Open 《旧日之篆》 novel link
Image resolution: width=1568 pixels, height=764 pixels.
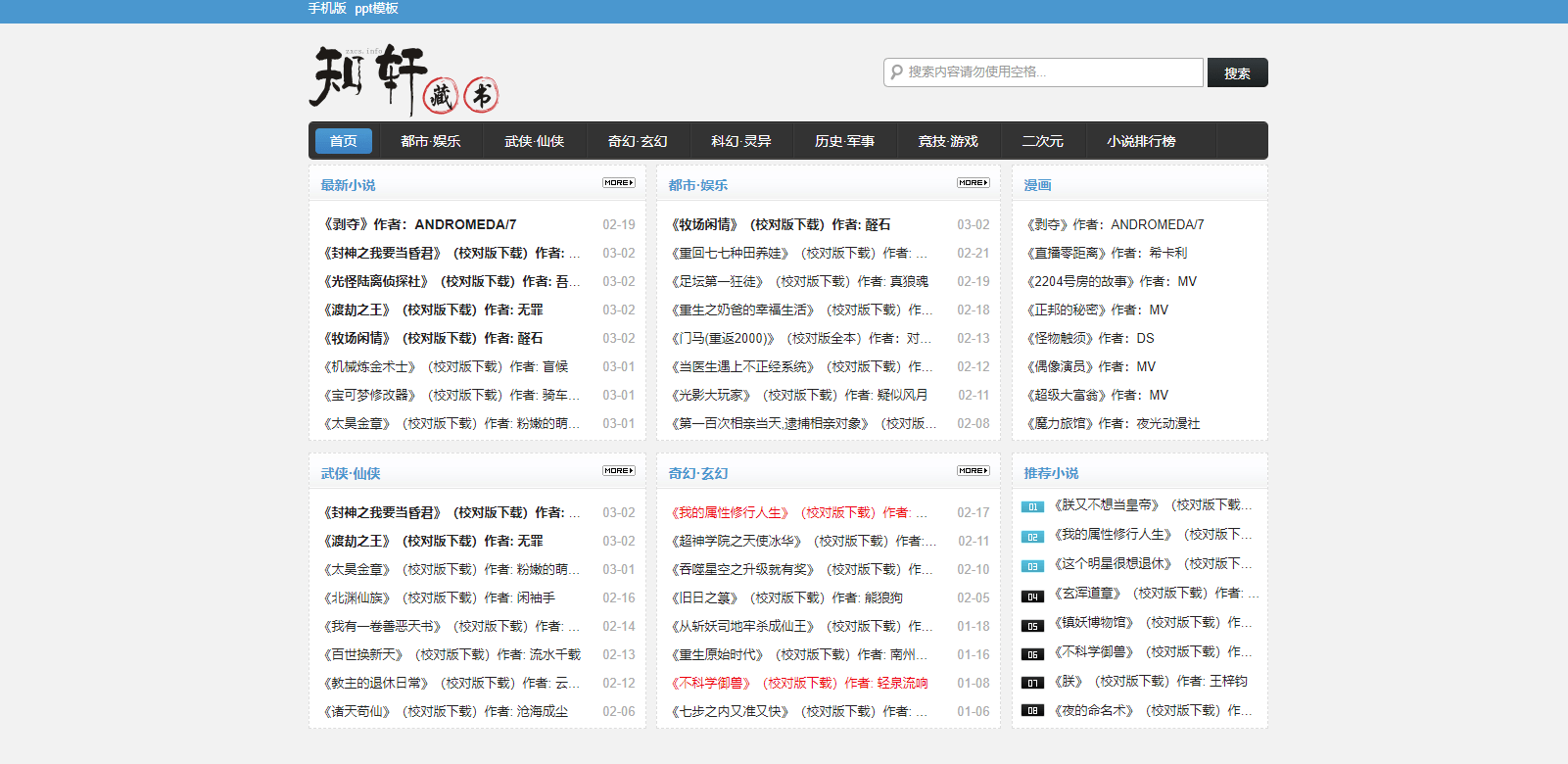pos(787,597)
